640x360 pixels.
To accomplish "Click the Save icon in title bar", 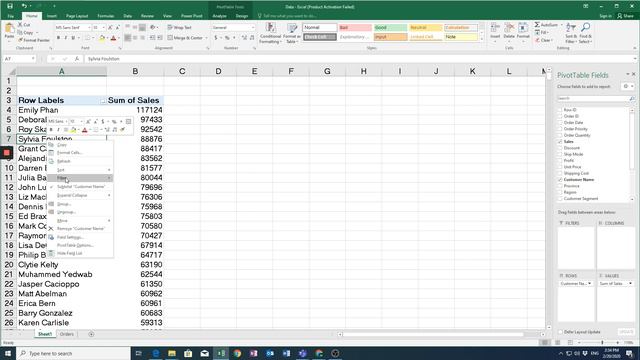I will pyautogui.click(x=10, y=6).
